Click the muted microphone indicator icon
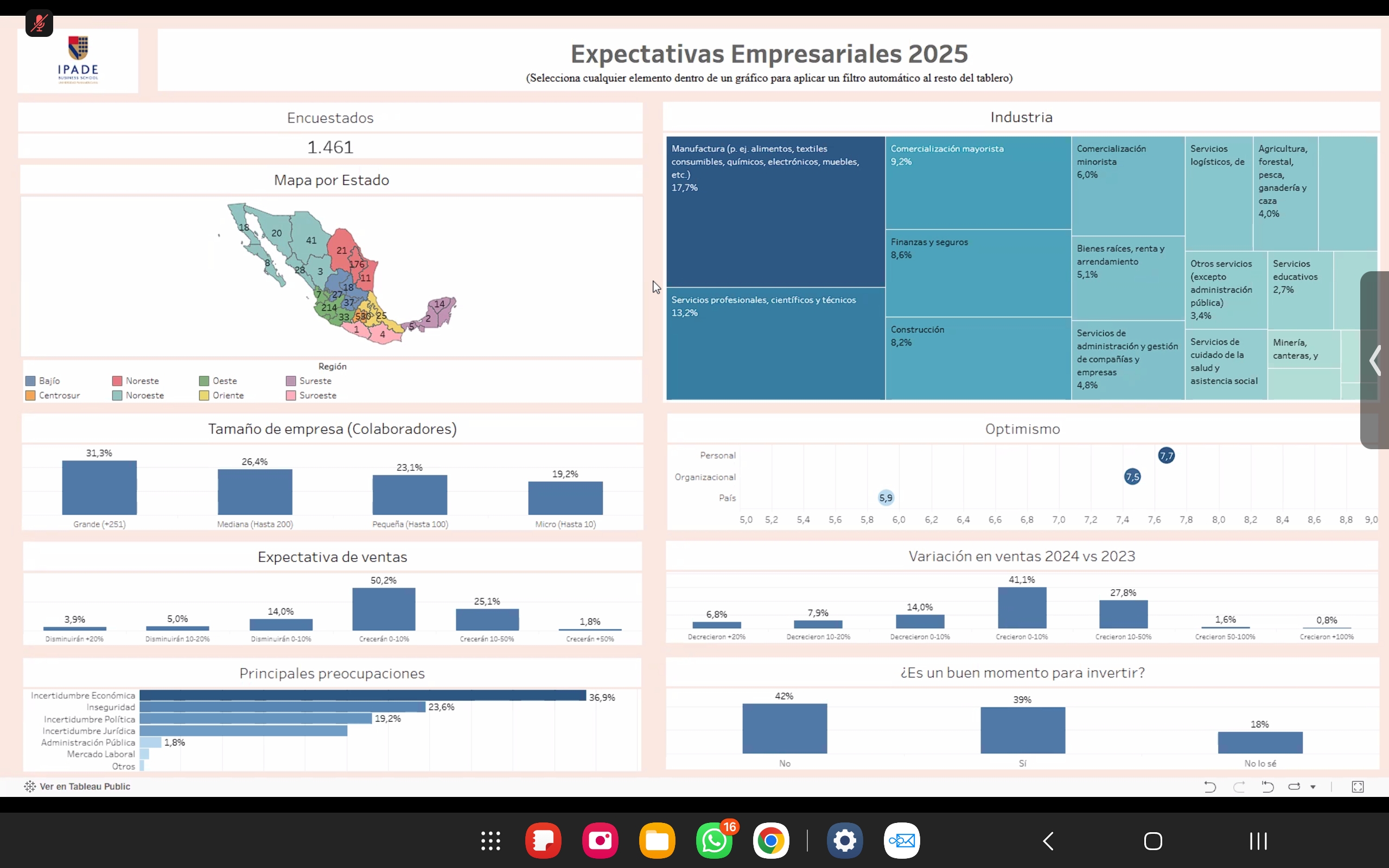 (39, 23)
